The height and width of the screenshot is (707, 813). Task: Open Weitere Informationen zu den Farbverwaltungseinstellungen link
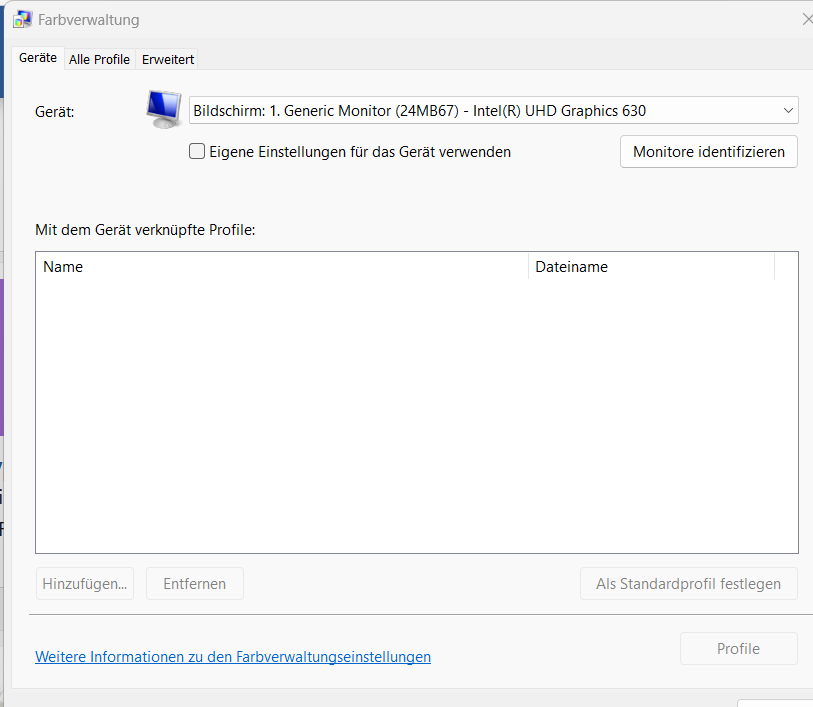point(233,657)
